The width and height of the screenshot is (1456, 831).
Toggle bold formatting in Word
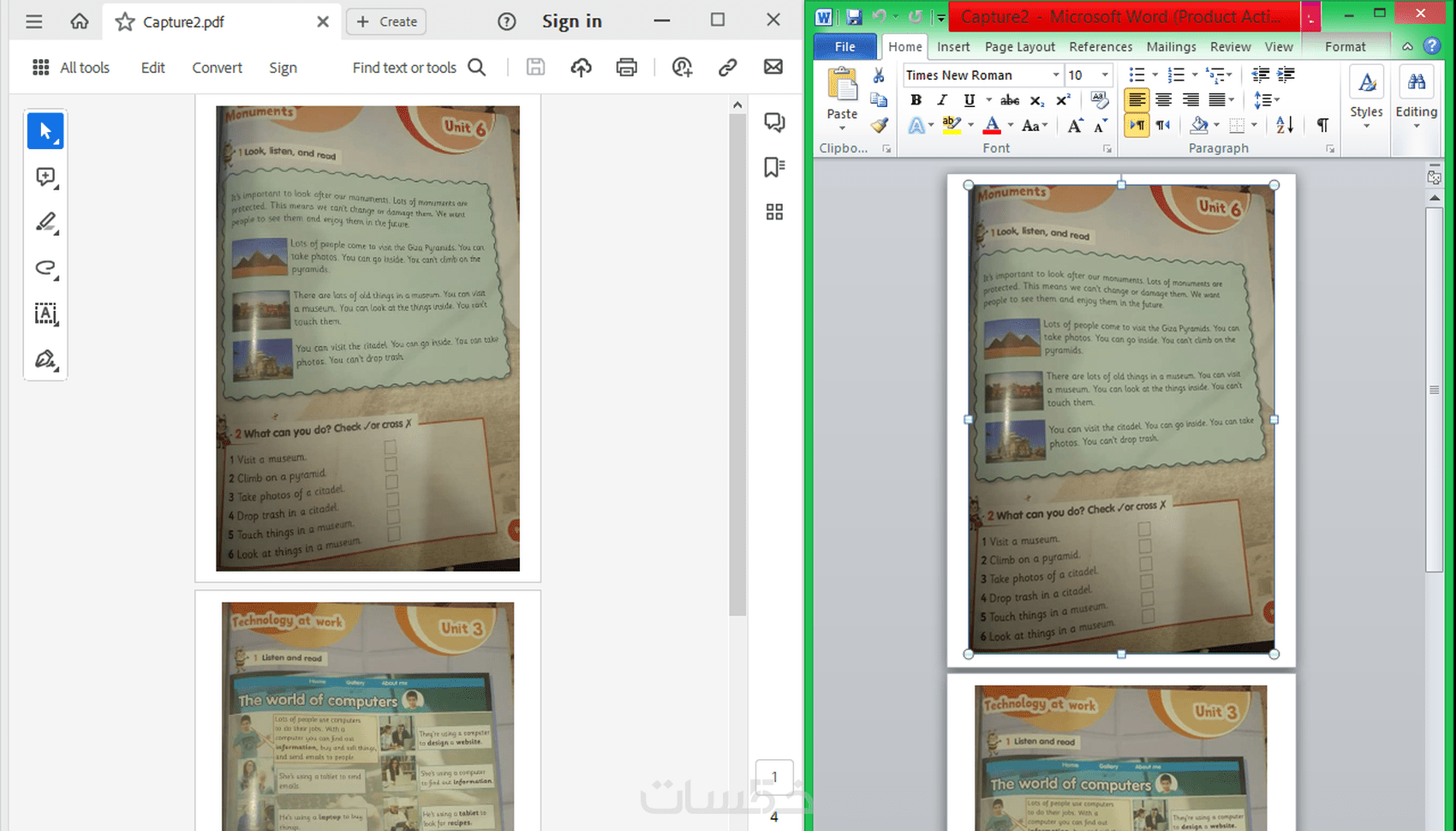916,100
